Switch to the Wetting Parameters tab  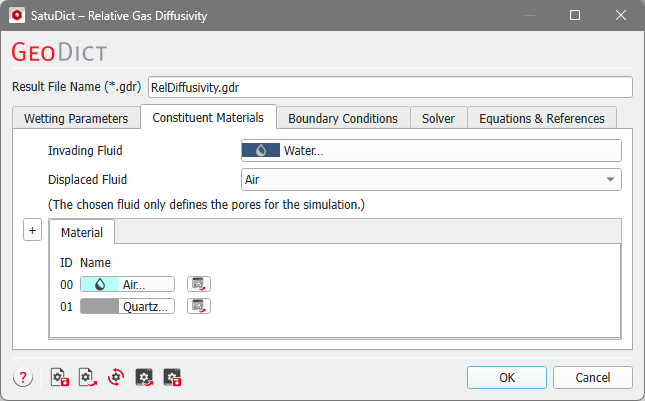coord(76,118)
